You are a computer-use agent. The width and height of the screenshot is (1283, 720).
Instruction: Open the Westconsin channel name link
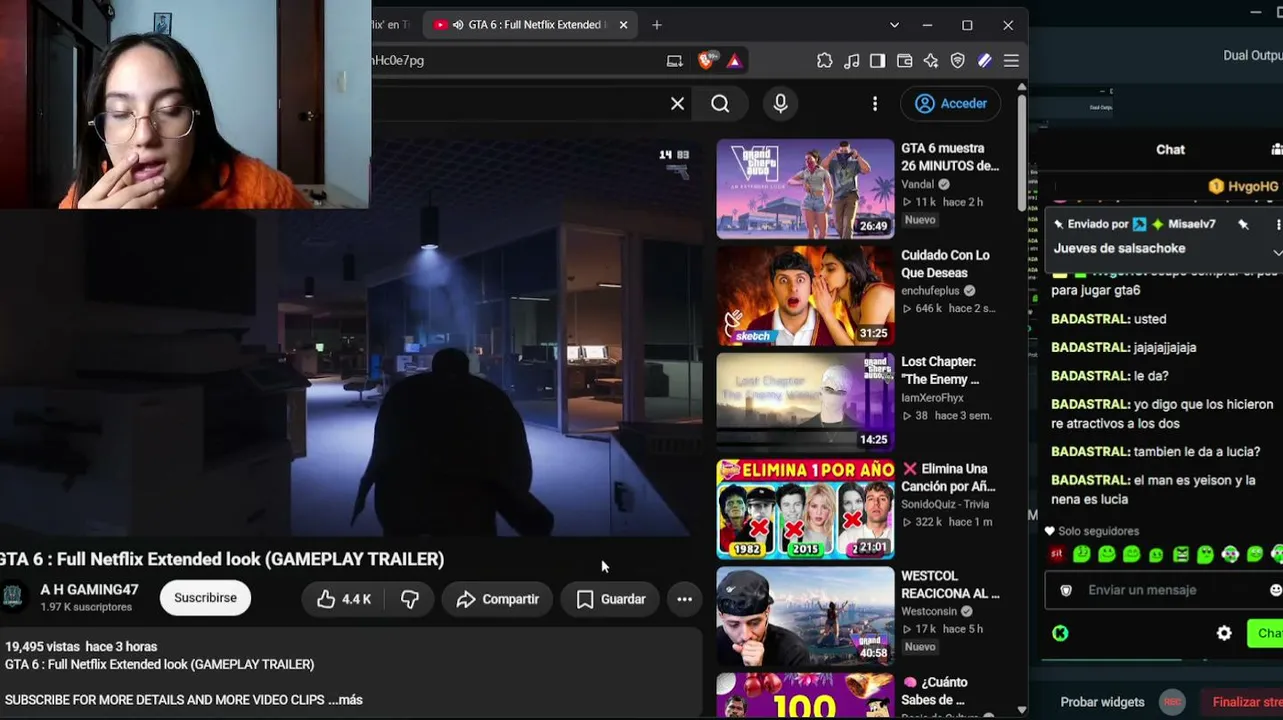pos(929,611)
